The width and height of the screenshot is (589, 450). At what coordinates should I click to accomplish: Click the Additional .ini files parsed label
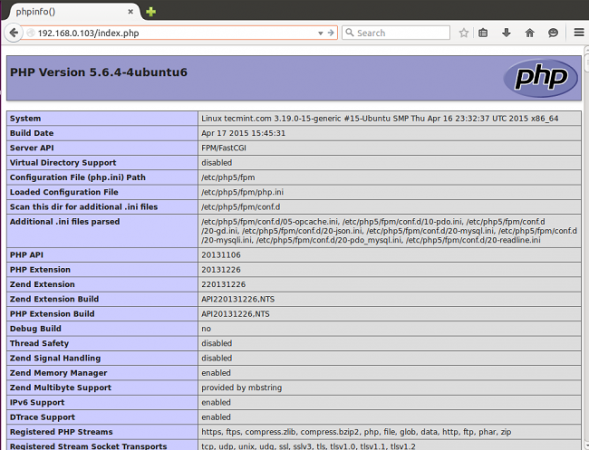click(x=65, y=222)
